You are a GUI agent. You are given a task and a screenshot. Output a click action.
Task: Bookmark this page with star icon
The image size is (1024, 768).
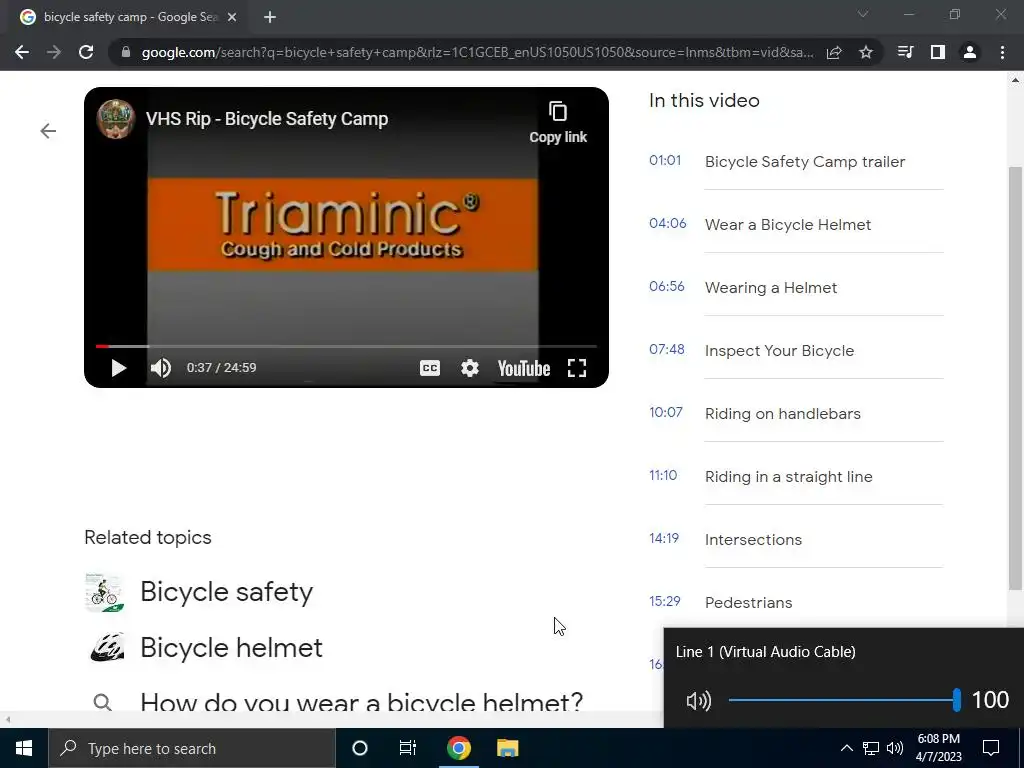(x=866, y=52)
